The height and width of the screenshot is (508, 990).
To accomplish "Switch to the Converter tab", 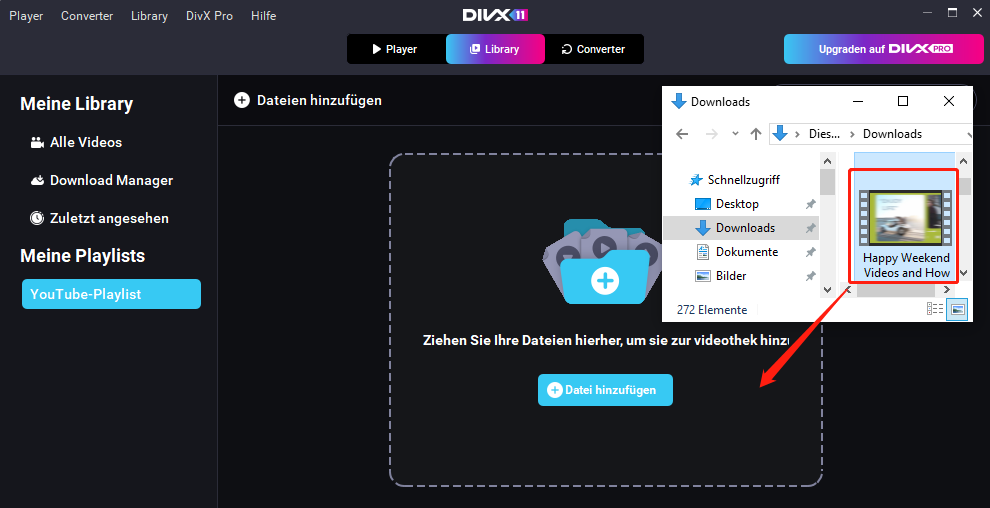I will point(594,49).
